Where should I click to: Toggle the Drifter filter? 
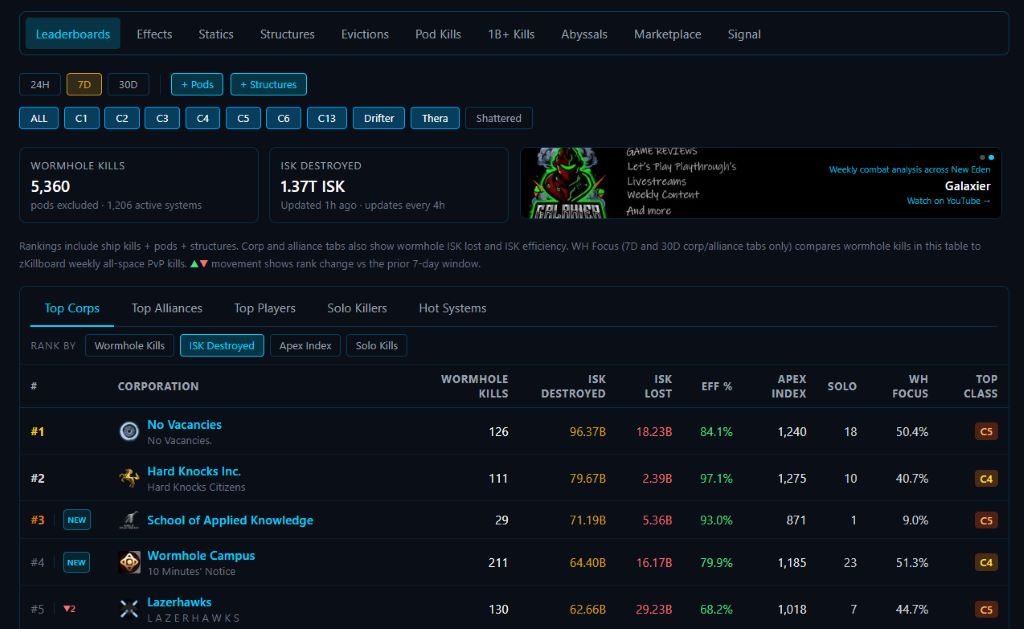pyautogui.click(x=379, y=118)
